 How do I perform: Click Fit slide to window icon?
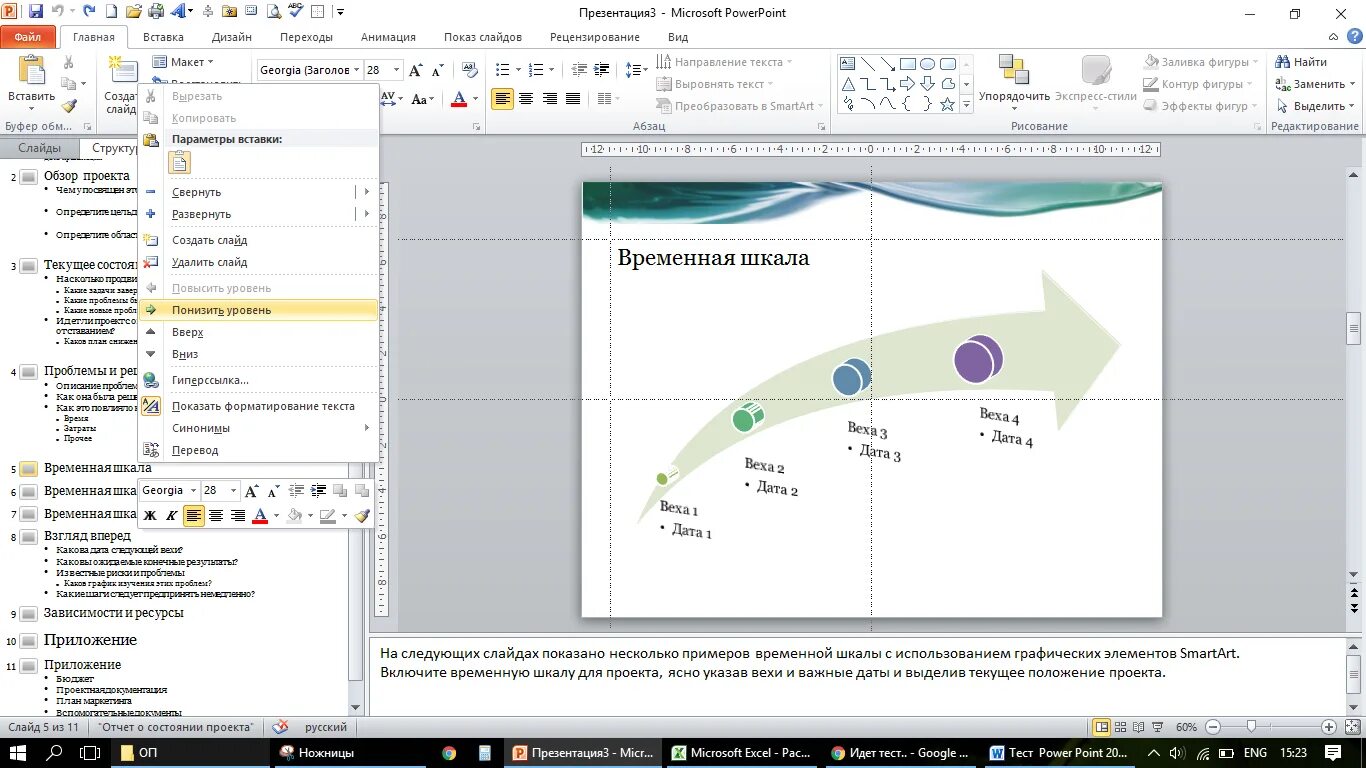point(1352,727)
